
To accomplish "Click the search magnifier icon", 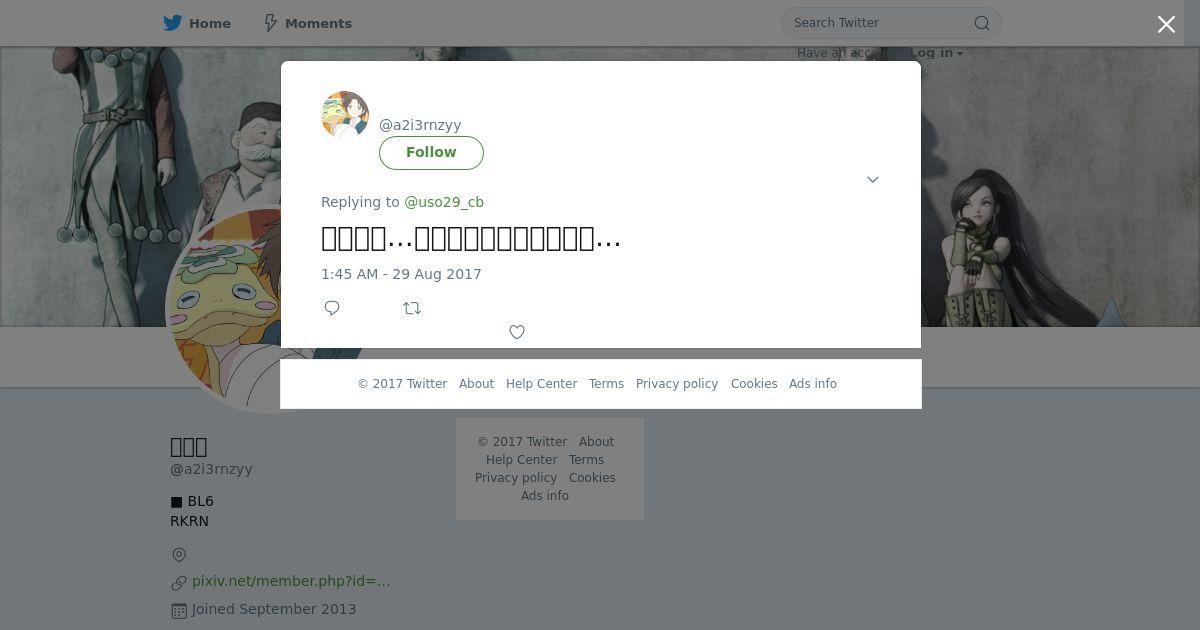I will [982, 23].
